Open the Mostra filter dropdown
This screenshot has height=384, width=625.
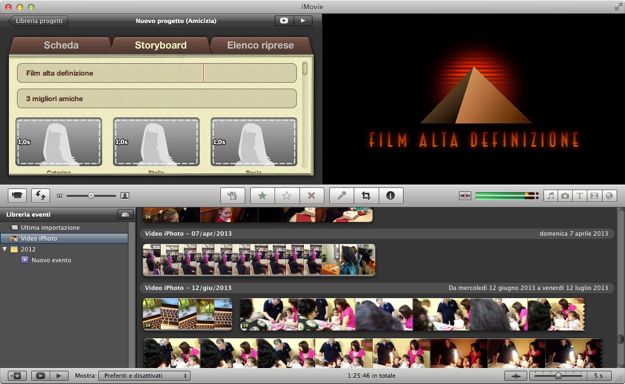[144, 376]
